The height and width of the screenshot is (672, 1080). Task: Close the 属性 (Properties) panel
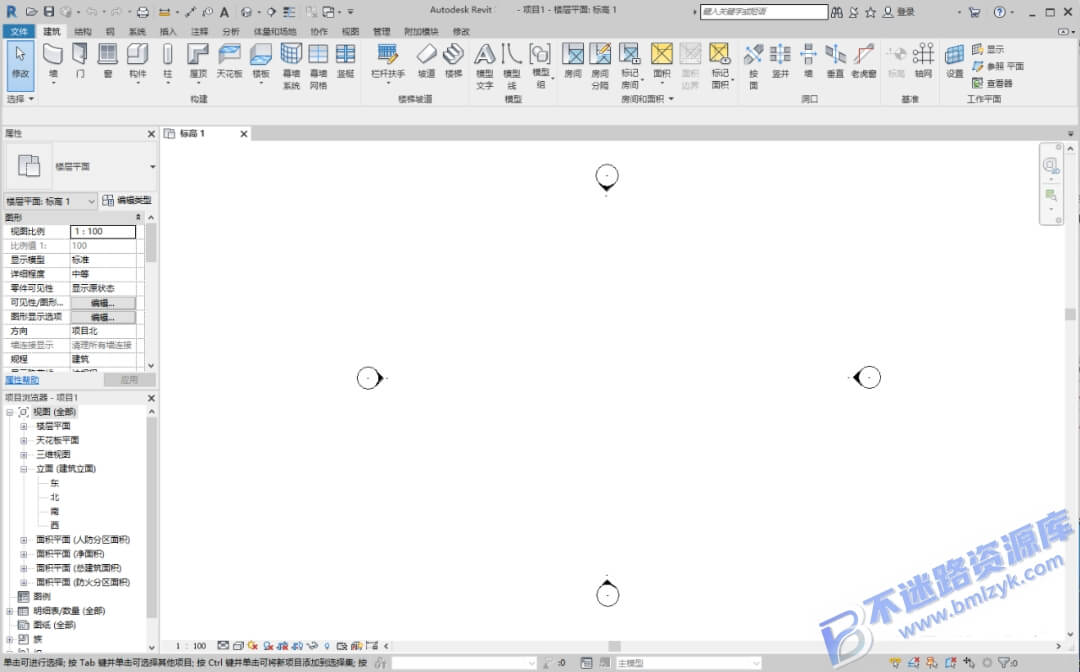152,134
